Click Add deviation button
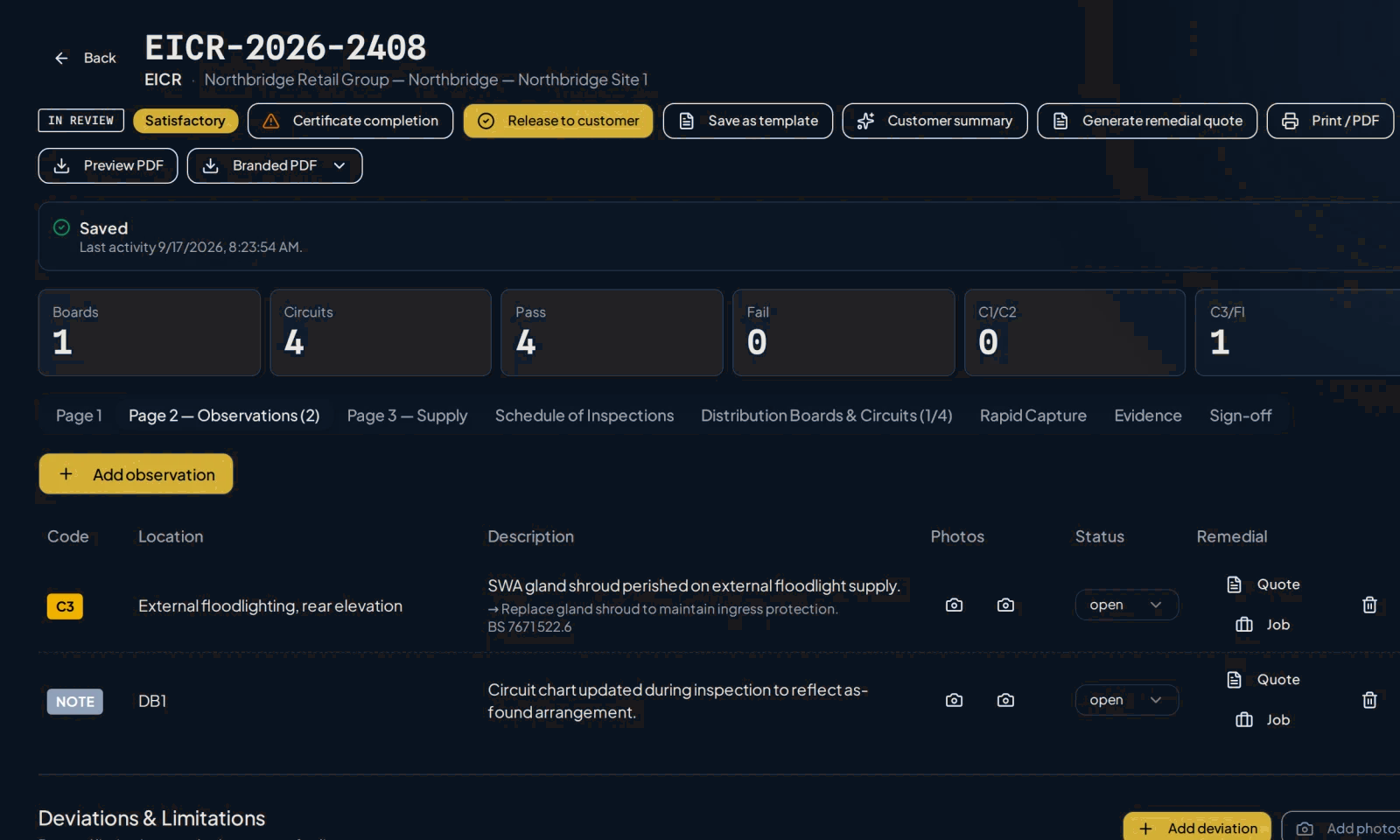The height and width of the screenshot is (840, 1400). [1197, 828]
